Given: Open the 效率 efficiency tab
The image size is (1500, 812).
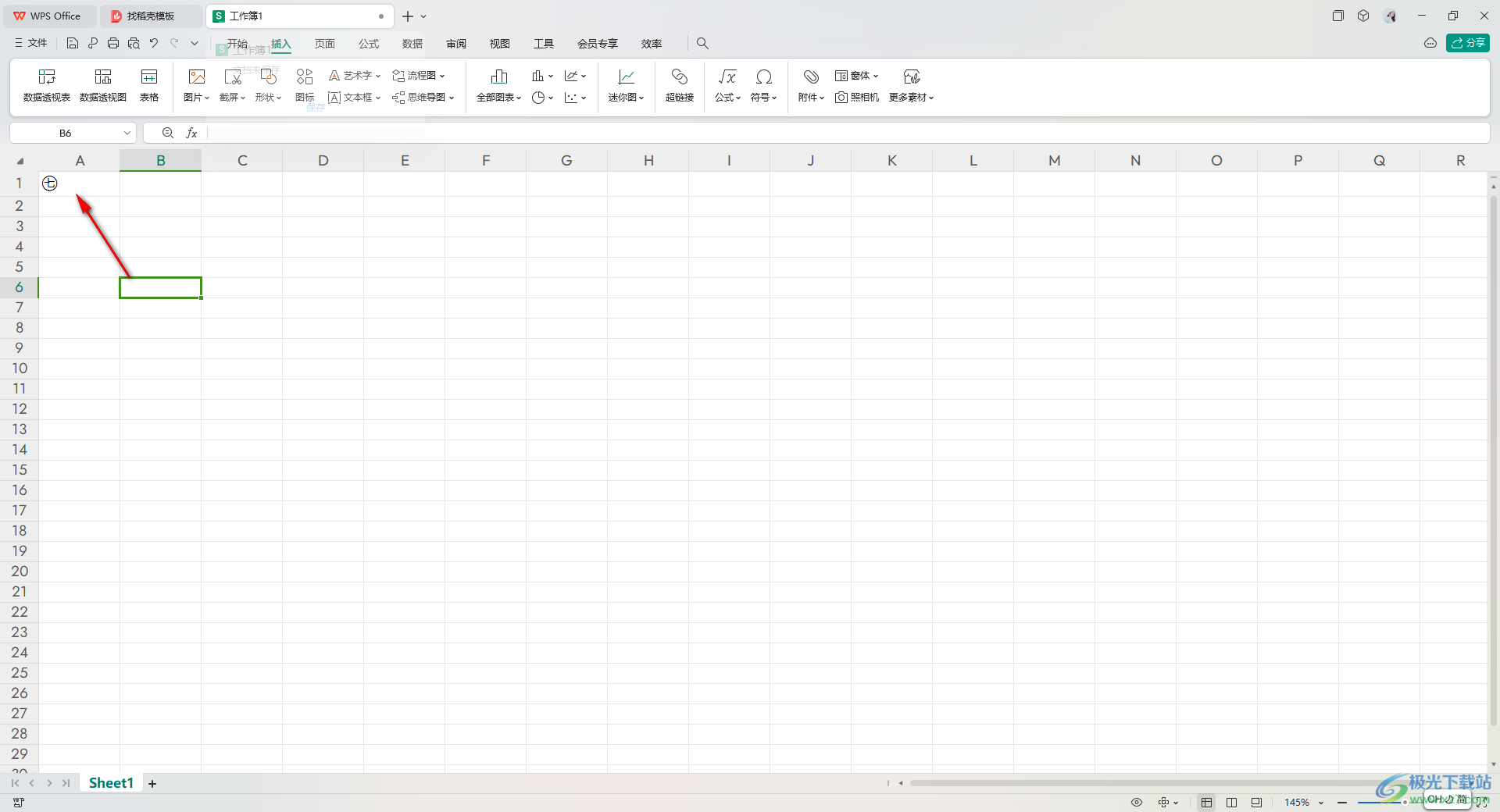Looking at the screenshot, I should pyautogui.click(x=652, y=44).
